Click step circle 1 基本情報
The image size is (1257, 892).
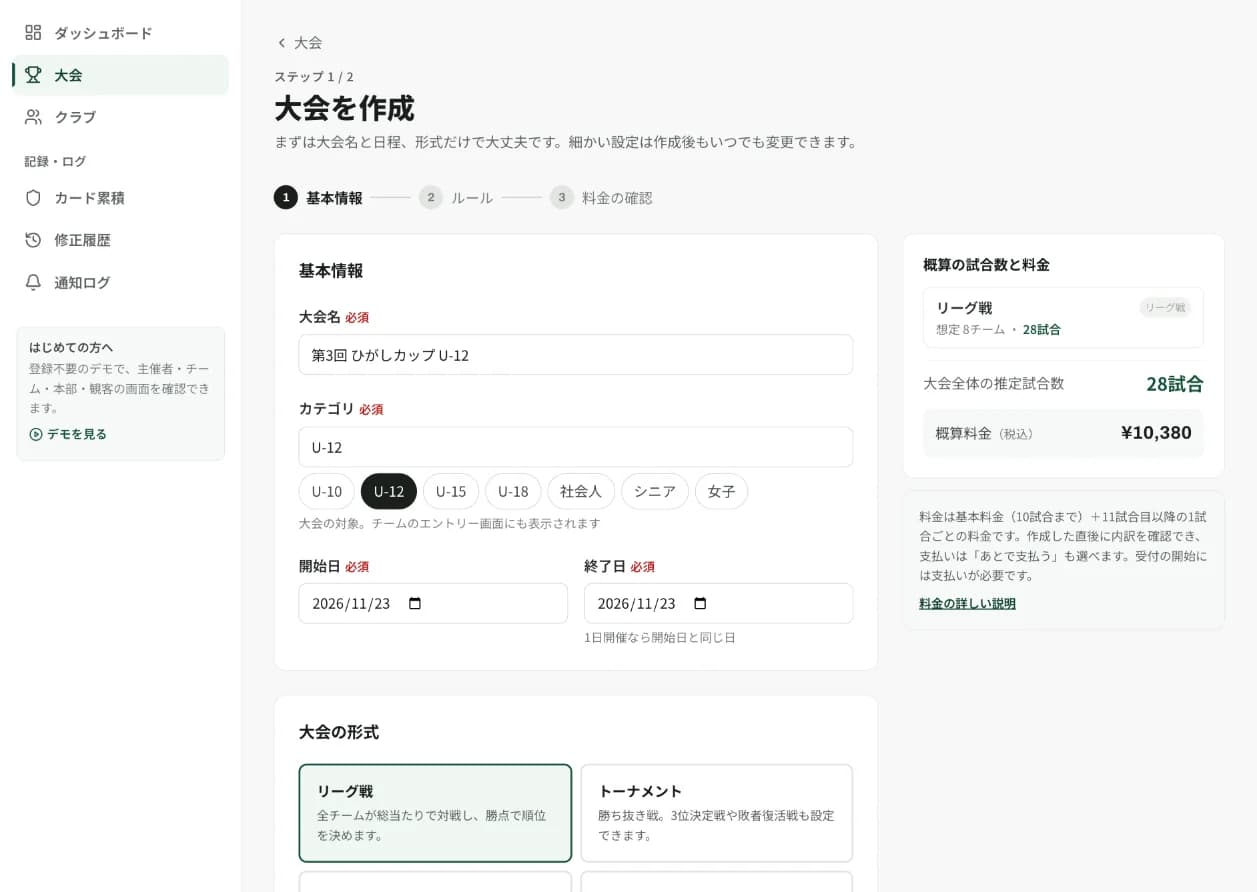286,198
